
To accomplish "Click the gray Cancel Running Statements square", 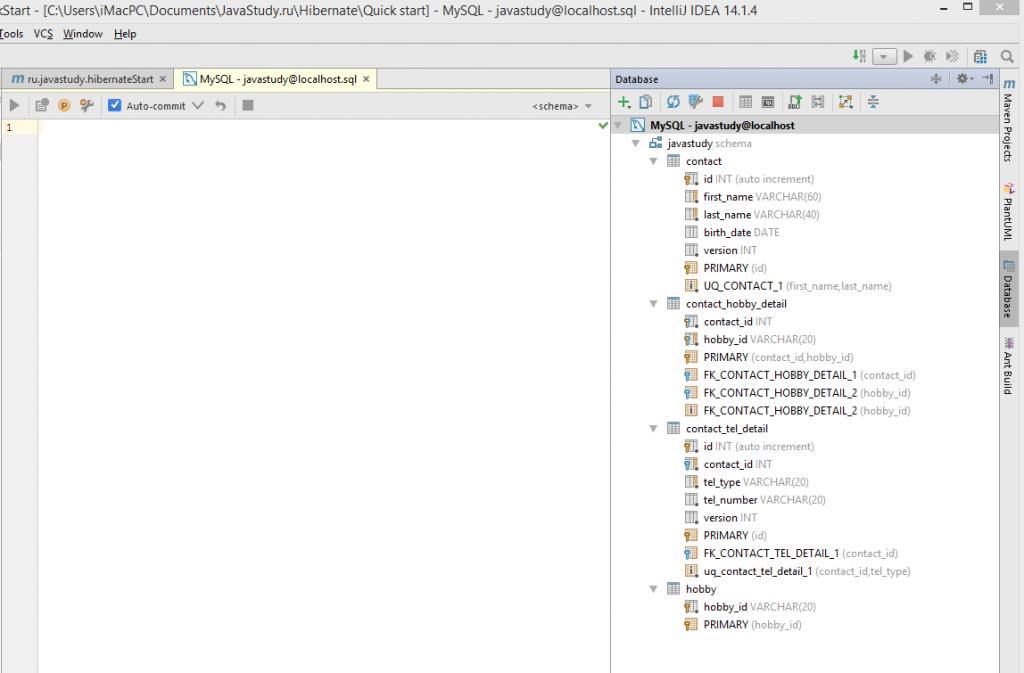I will [x=248, y=105].
